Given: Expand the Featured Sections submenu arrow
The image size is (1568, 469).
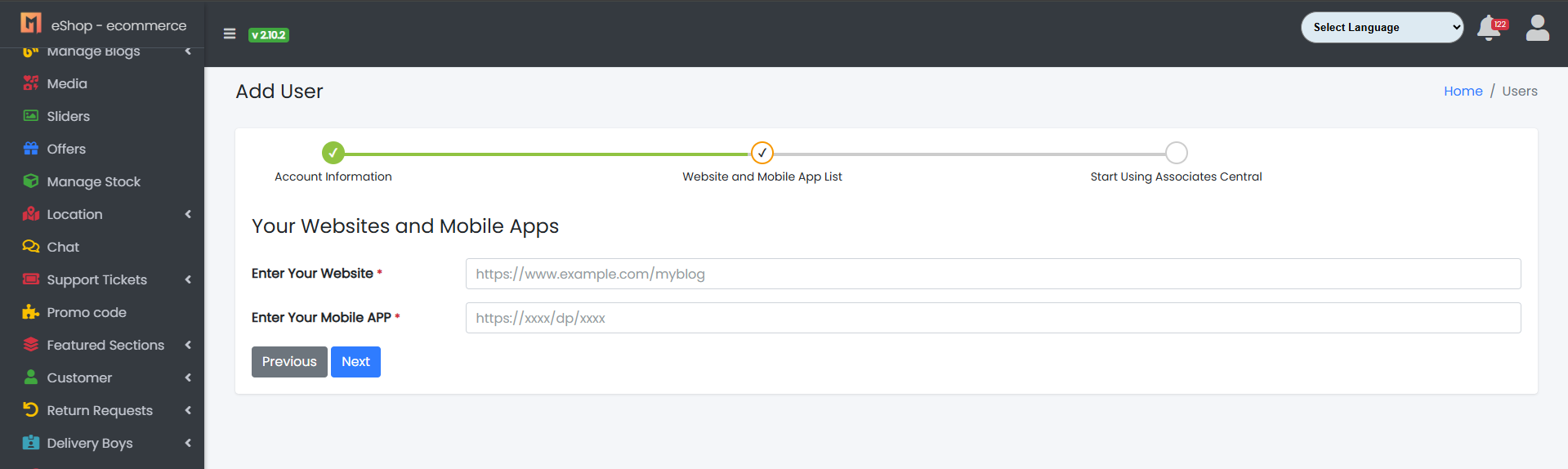Looking at the screenshot, I should pyautogui.click(x=188, y=345).
